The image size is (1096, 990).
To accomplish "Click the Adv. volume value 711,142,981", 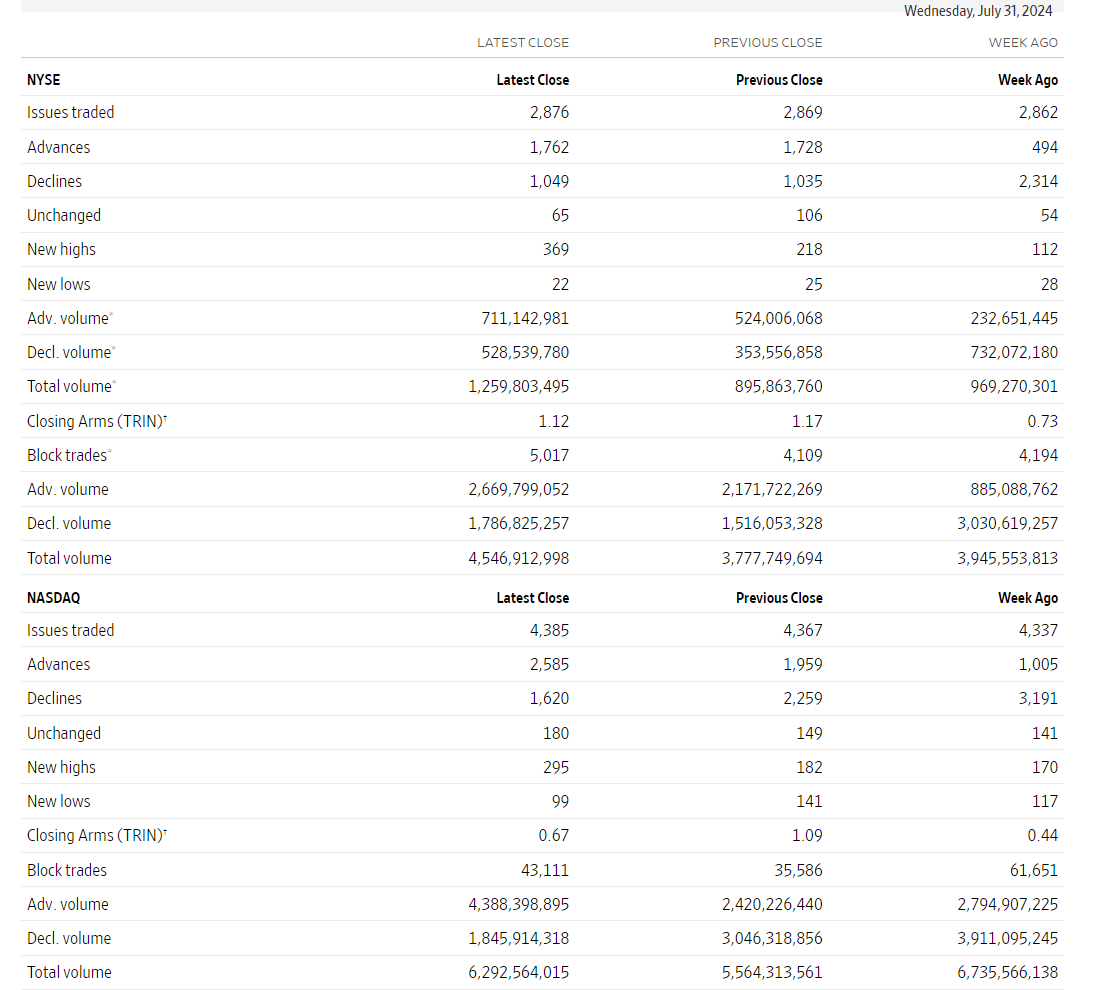I will 525,319.
